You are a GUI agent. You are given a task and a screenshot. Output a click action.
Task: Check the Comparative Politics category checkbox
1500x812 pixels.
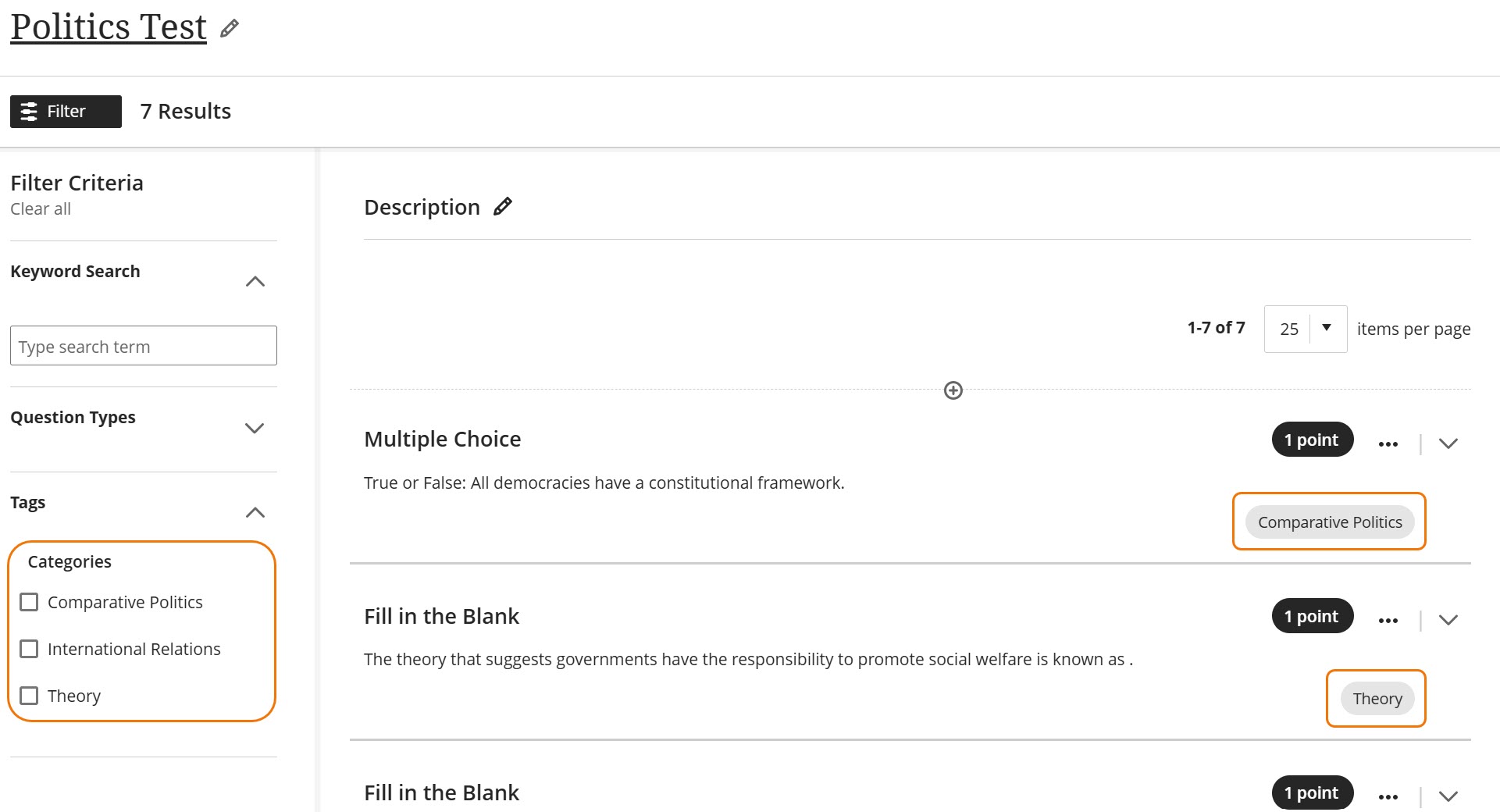[x=30, y=601]
